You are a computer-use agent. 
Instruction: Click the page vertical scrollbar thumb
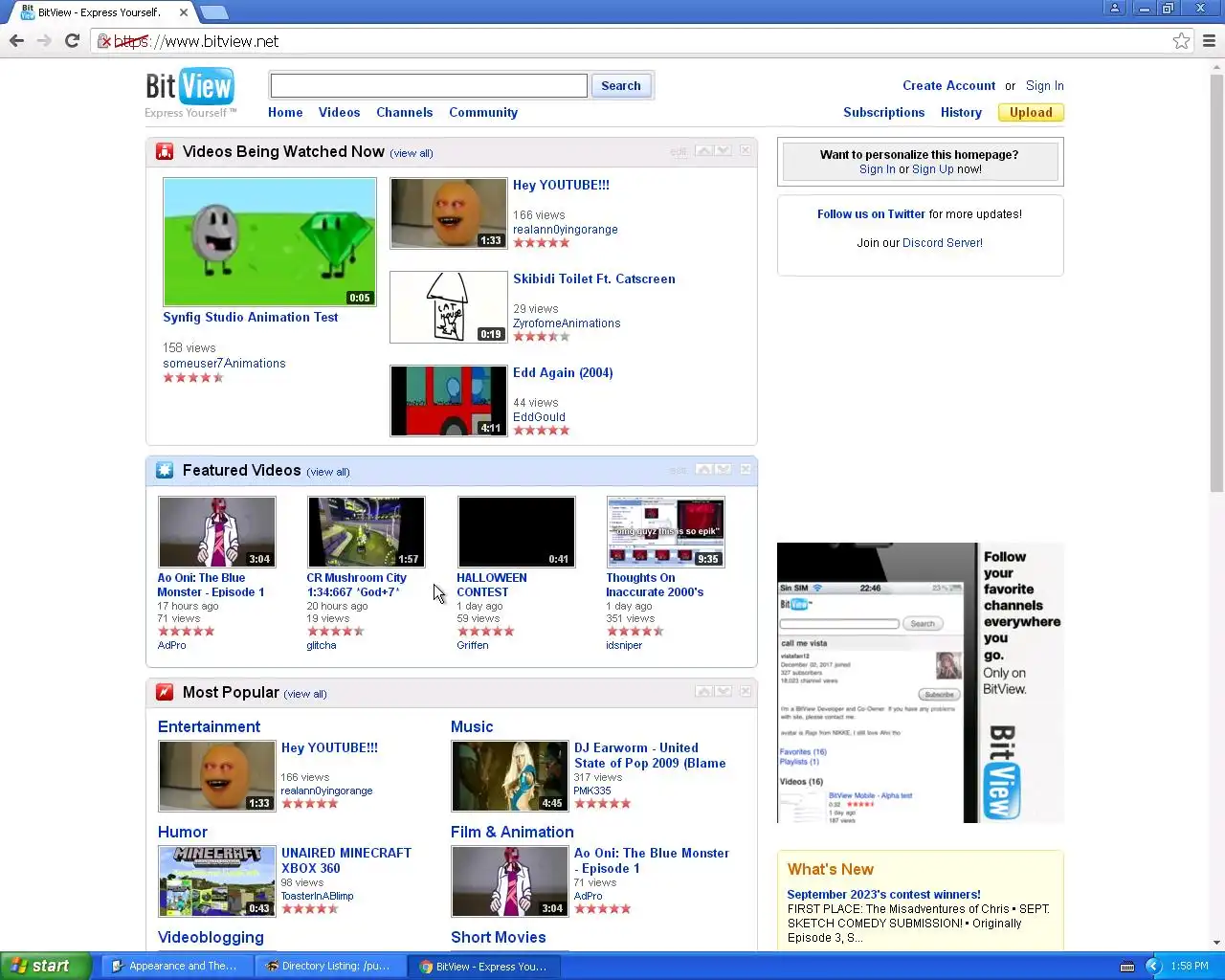(1216, 282)
